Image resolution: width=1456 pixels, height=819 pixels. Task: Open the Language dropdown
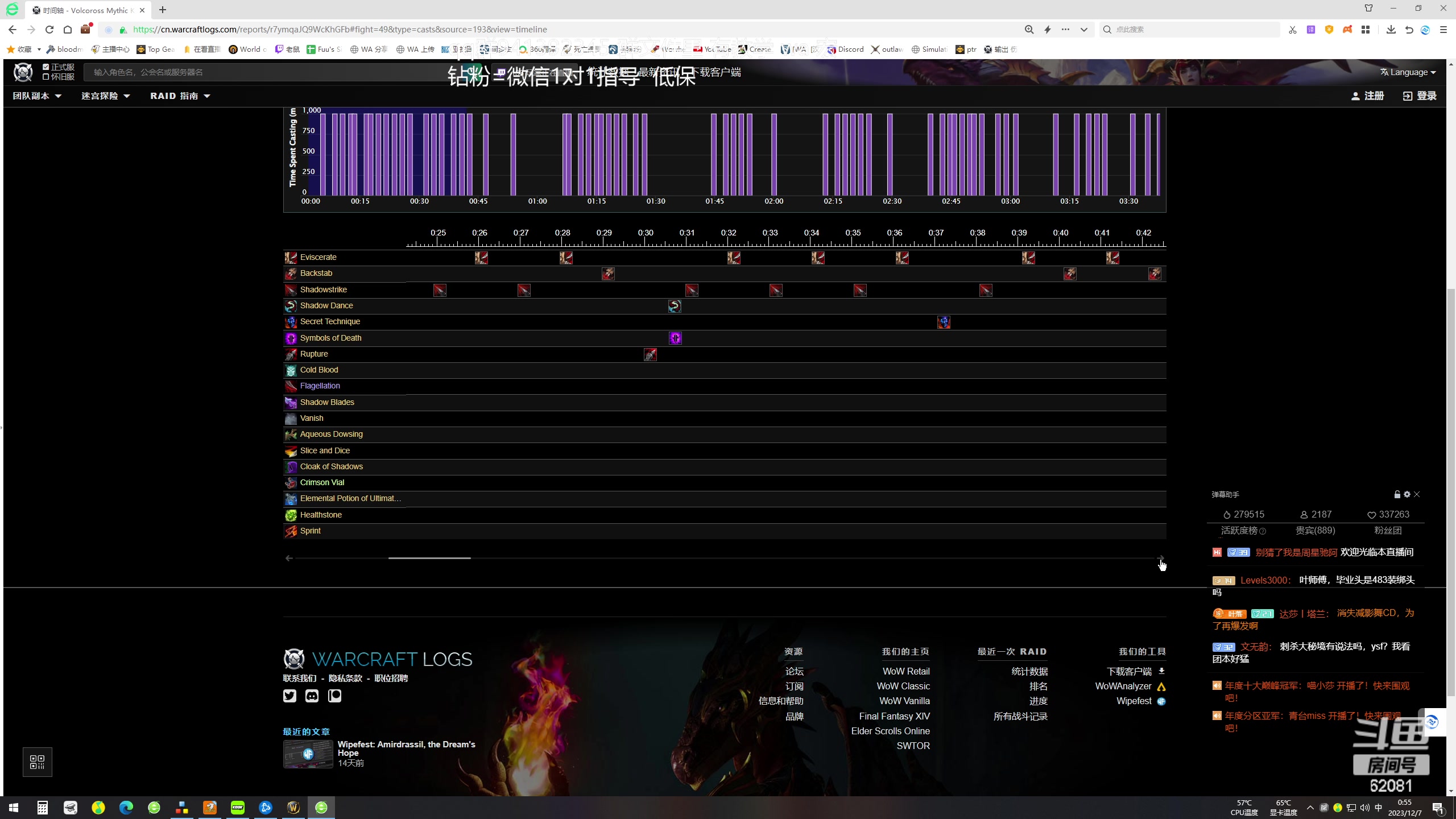pyautogui.click(x=1408, y=72)
